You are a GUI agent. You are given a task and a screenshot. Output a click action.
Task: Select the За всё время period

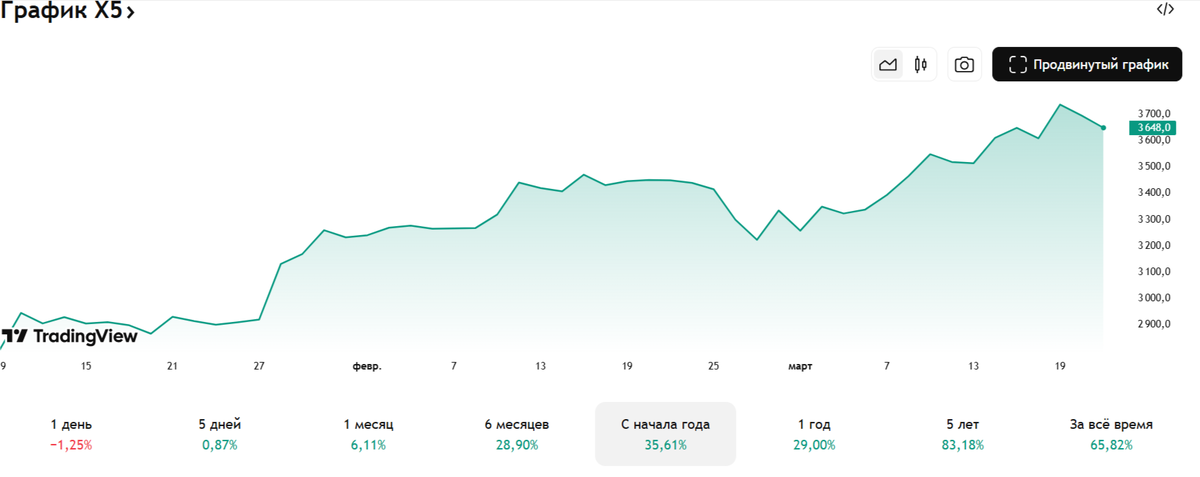1111,434
